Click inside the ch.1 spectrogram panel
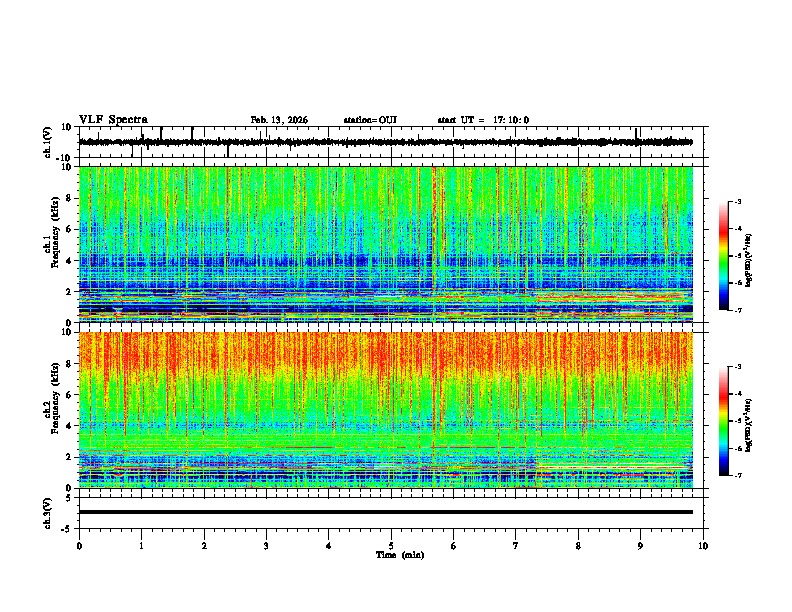The width and height of the screenshot is (792, 612). tap(385, 244)
